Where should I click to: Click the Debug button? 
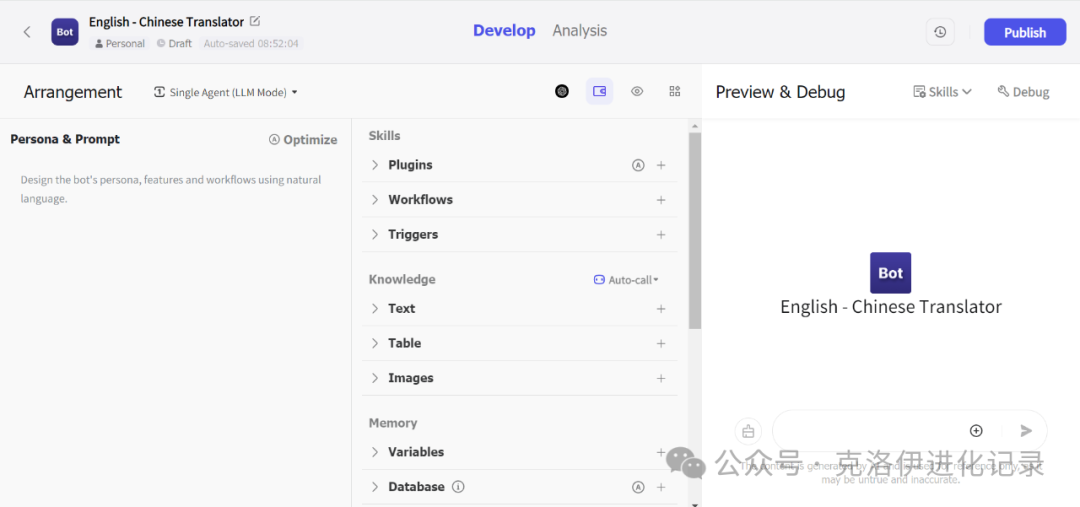(x=1024, y=92)
